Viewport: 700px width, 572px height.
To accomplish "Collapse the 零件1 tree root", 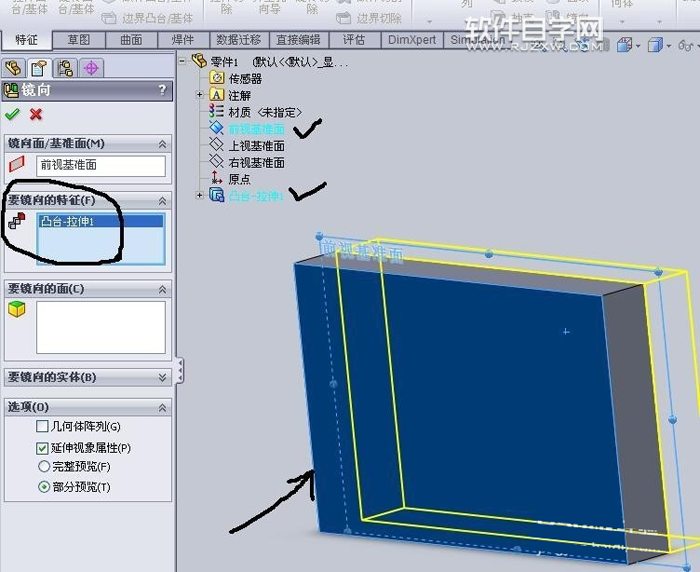I will (x=182, y=61).
